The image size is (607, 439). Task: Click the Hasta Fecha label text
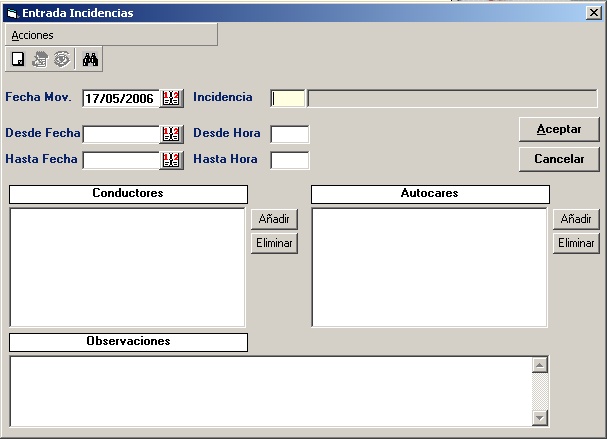41,159
